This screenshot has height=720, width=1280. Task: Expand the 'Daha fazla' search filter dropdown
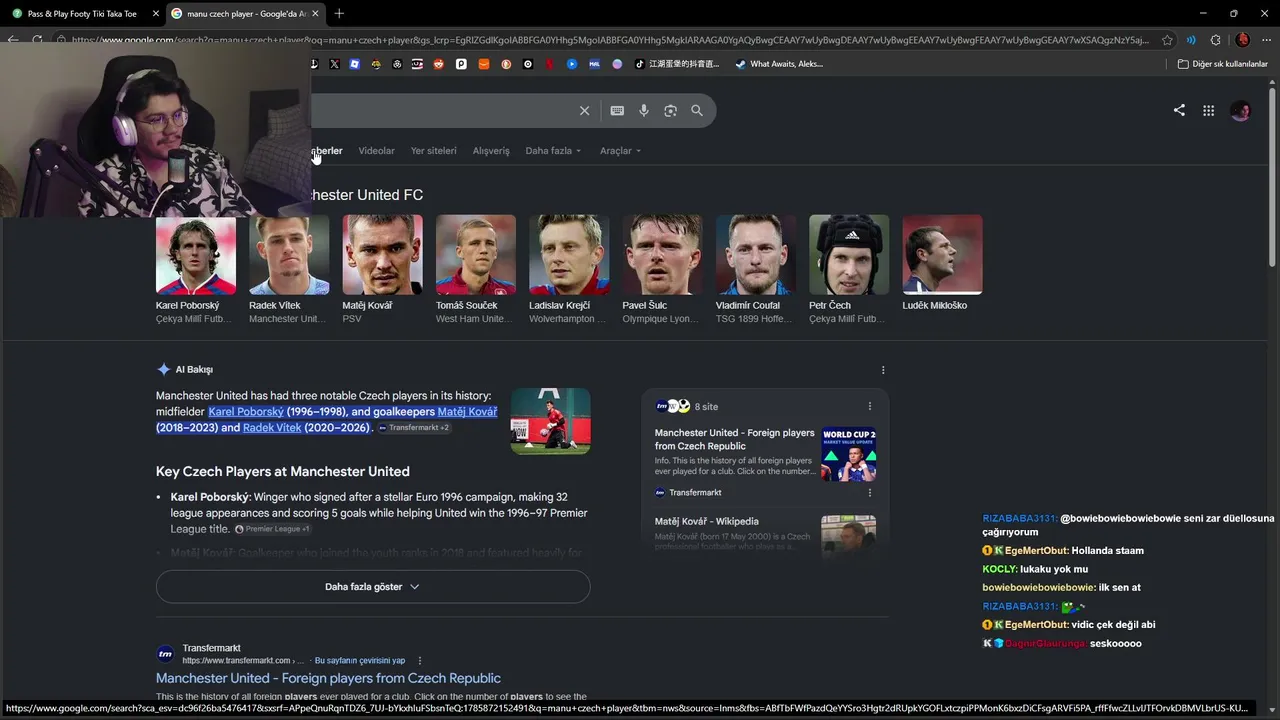(x=553, y=151)
